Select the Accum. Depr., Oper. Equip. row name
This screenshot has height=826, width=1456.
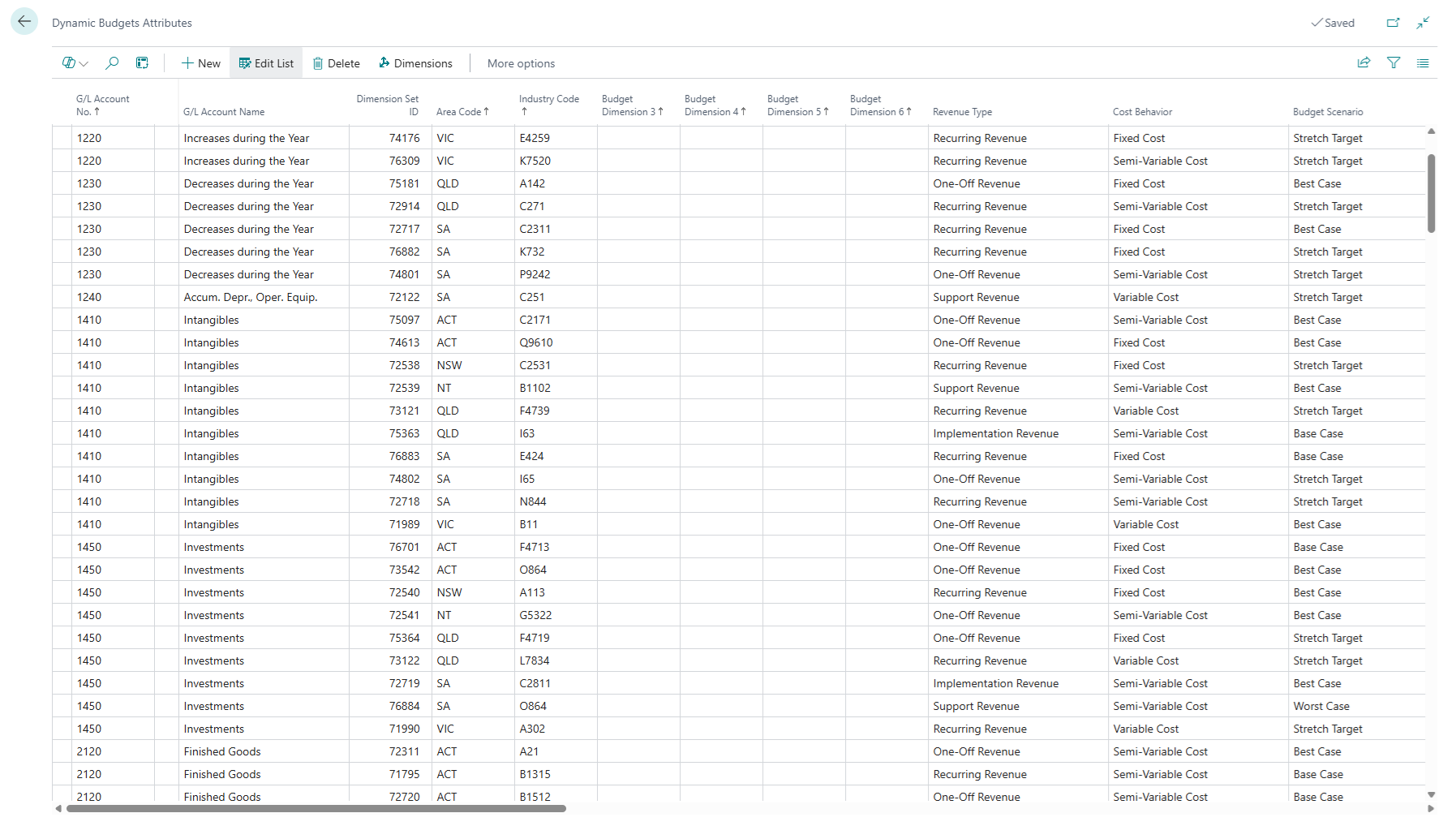point(251,297)
